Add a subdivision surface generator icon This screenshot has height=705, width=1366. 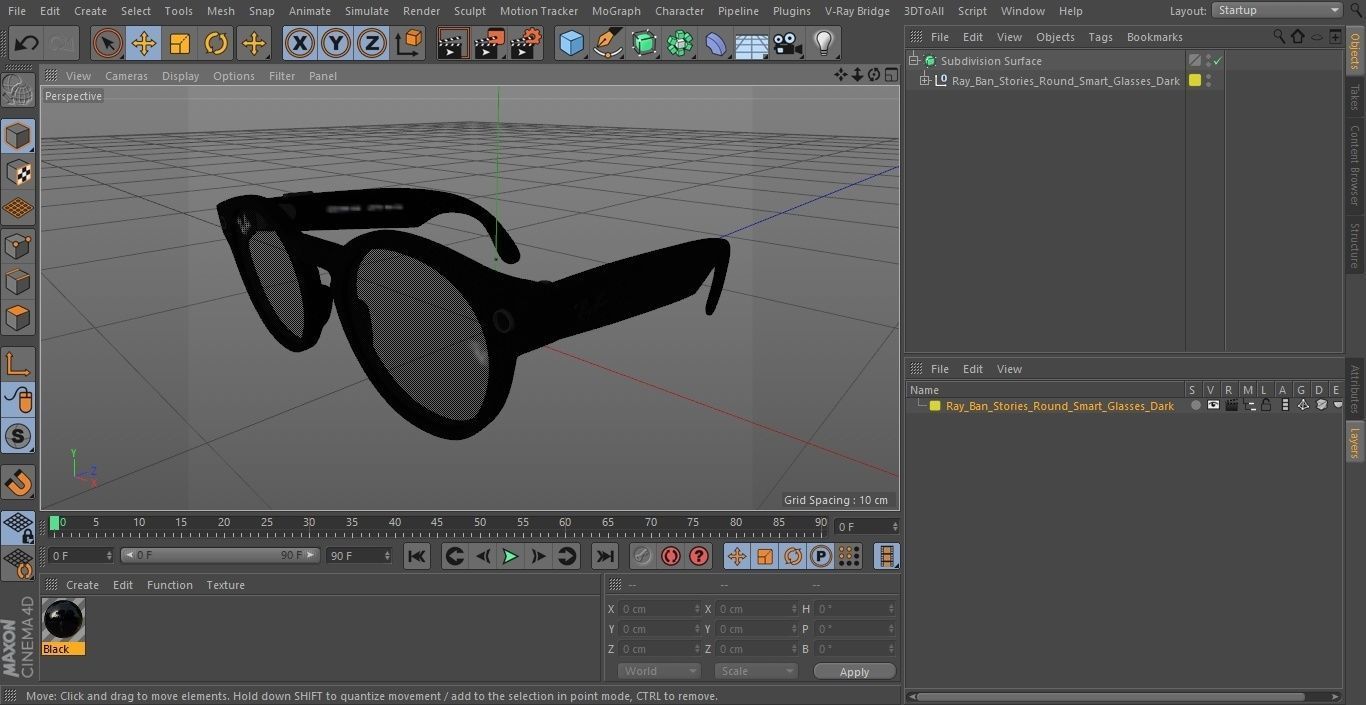(644, 44)
